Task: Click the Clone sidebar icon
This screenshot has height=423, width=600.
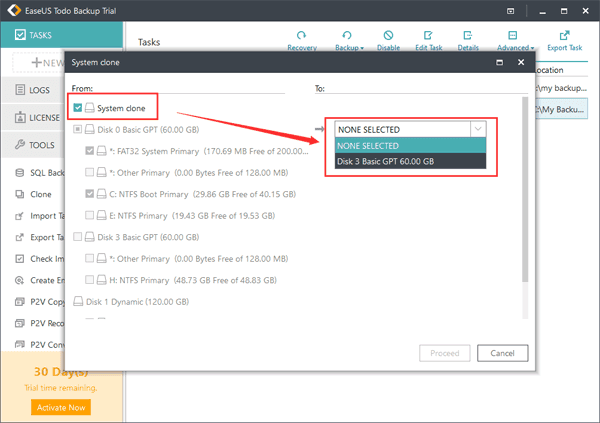Action: coord(19,194)
